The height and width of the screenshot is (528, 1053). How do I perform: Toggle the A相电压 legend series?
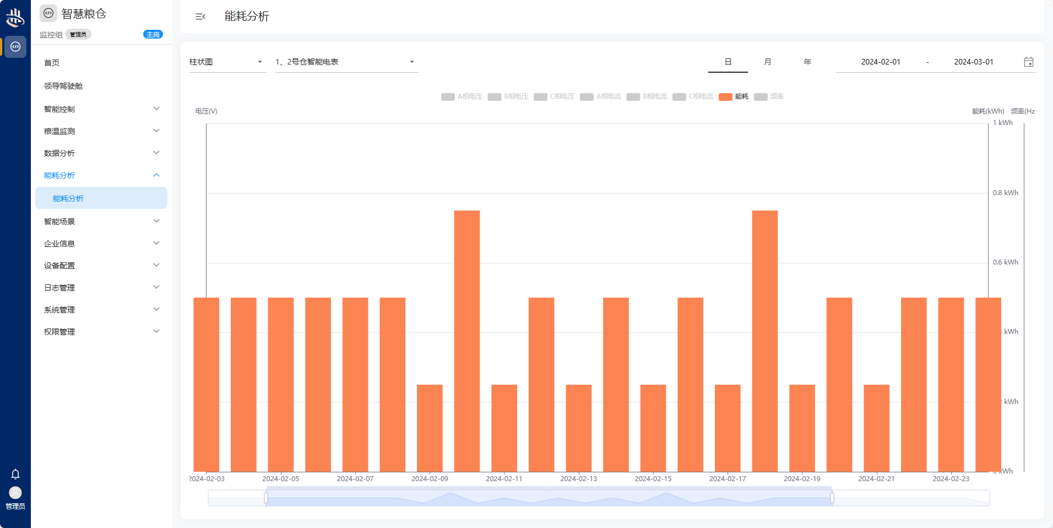[x=462, y=97]
